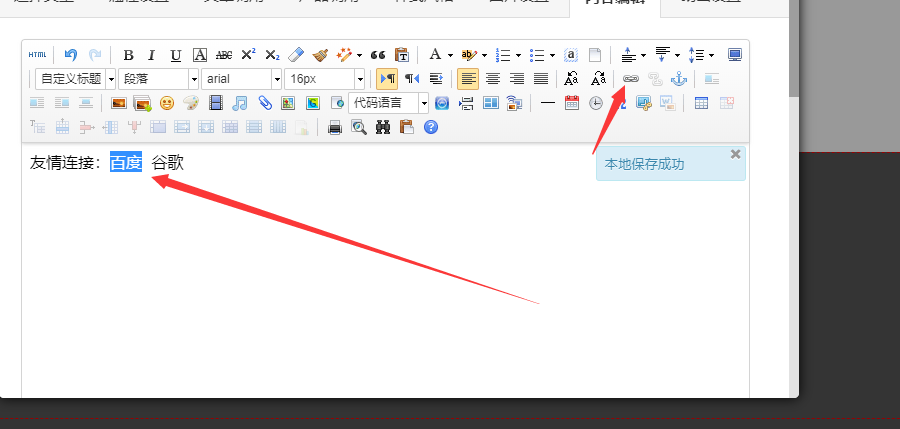Toggle strikethrough formatting
This screenshot has width=900, height=429.
[224, 55]
